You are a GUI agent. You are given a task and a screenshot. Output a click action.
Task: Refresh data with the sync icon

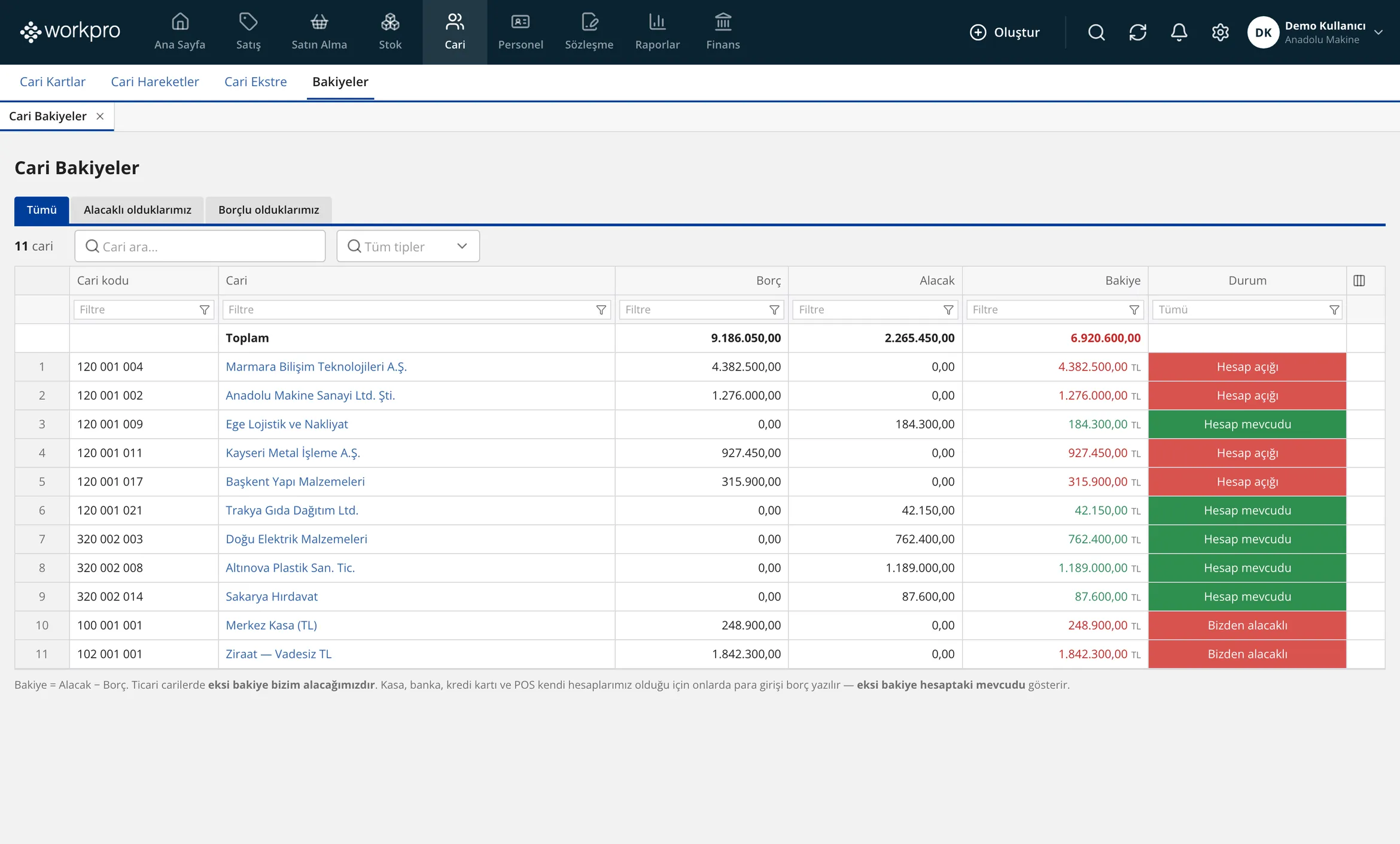(x=1137, y=32)
